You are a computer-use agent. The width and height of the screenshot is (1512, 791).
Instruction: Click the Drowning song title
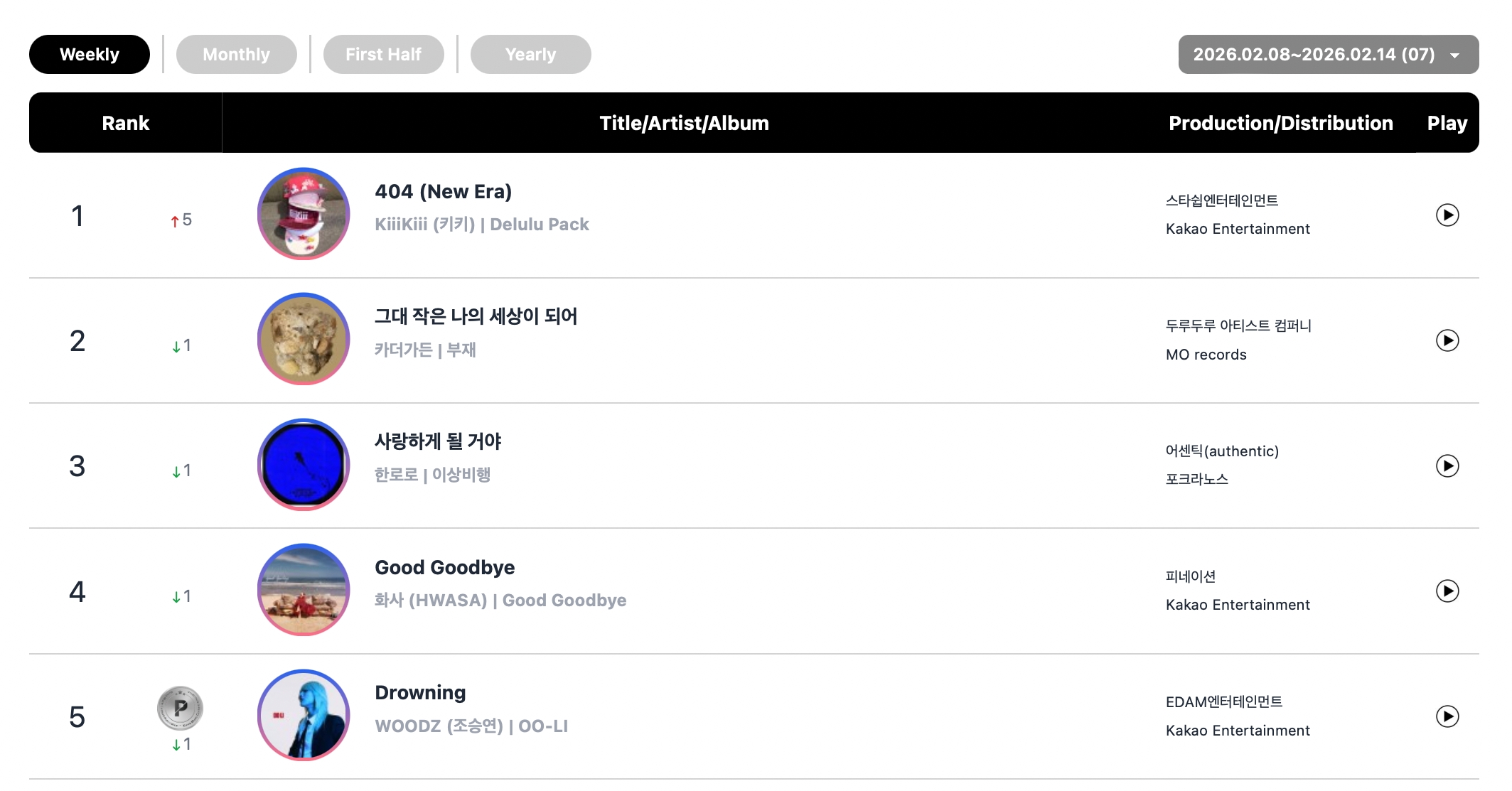tap(420, 693)
